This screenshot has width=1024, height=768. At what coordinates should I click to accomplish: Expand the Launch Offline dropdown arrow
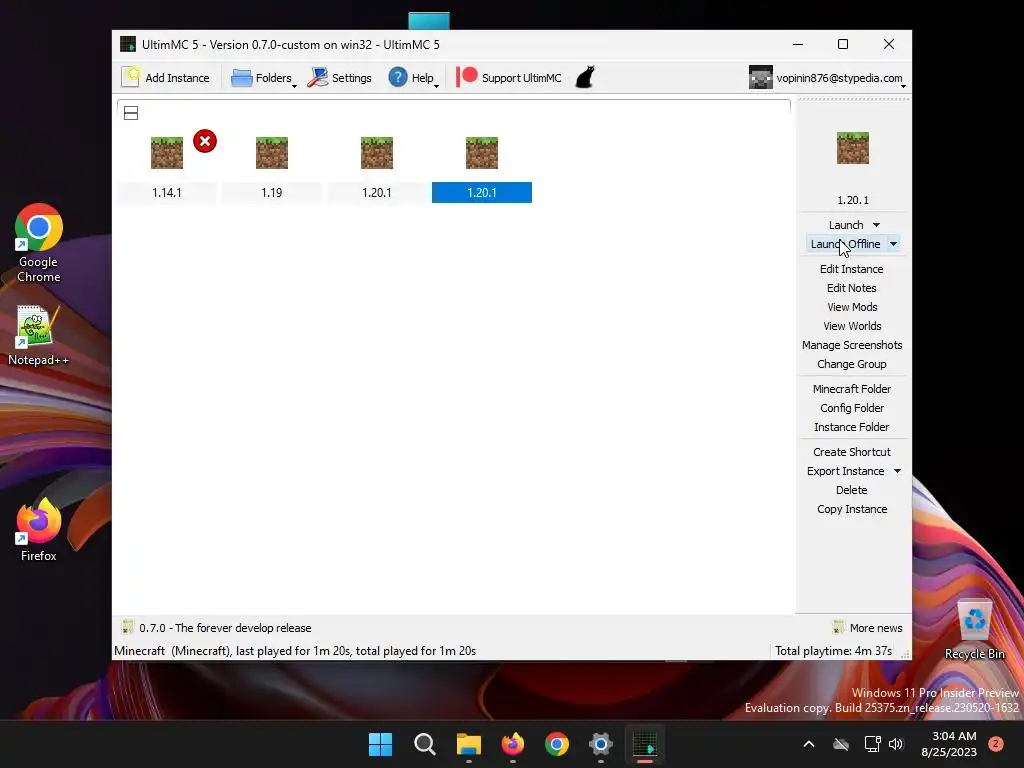click(893, 244)
